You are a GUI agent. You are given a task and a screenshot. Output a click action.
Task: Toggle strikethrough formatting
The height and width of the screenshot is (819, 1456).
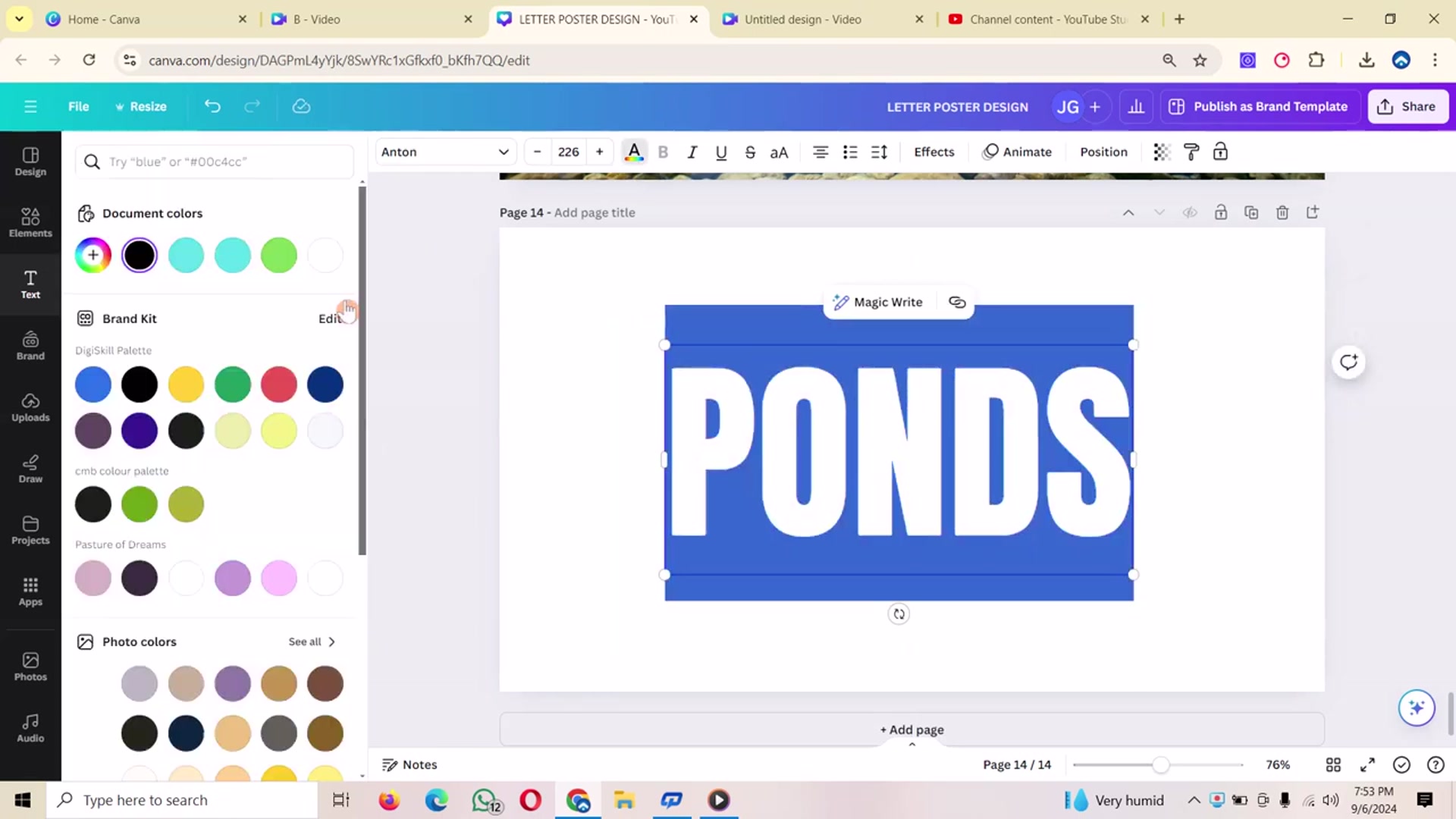tap(750, 152)
